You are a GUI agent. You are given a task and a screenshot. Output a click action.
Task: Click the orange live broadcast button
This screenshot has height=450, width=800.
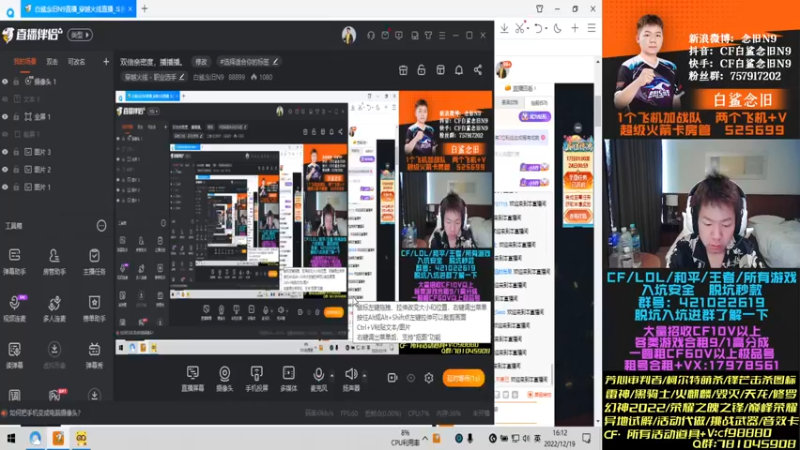tap(463, 379)
